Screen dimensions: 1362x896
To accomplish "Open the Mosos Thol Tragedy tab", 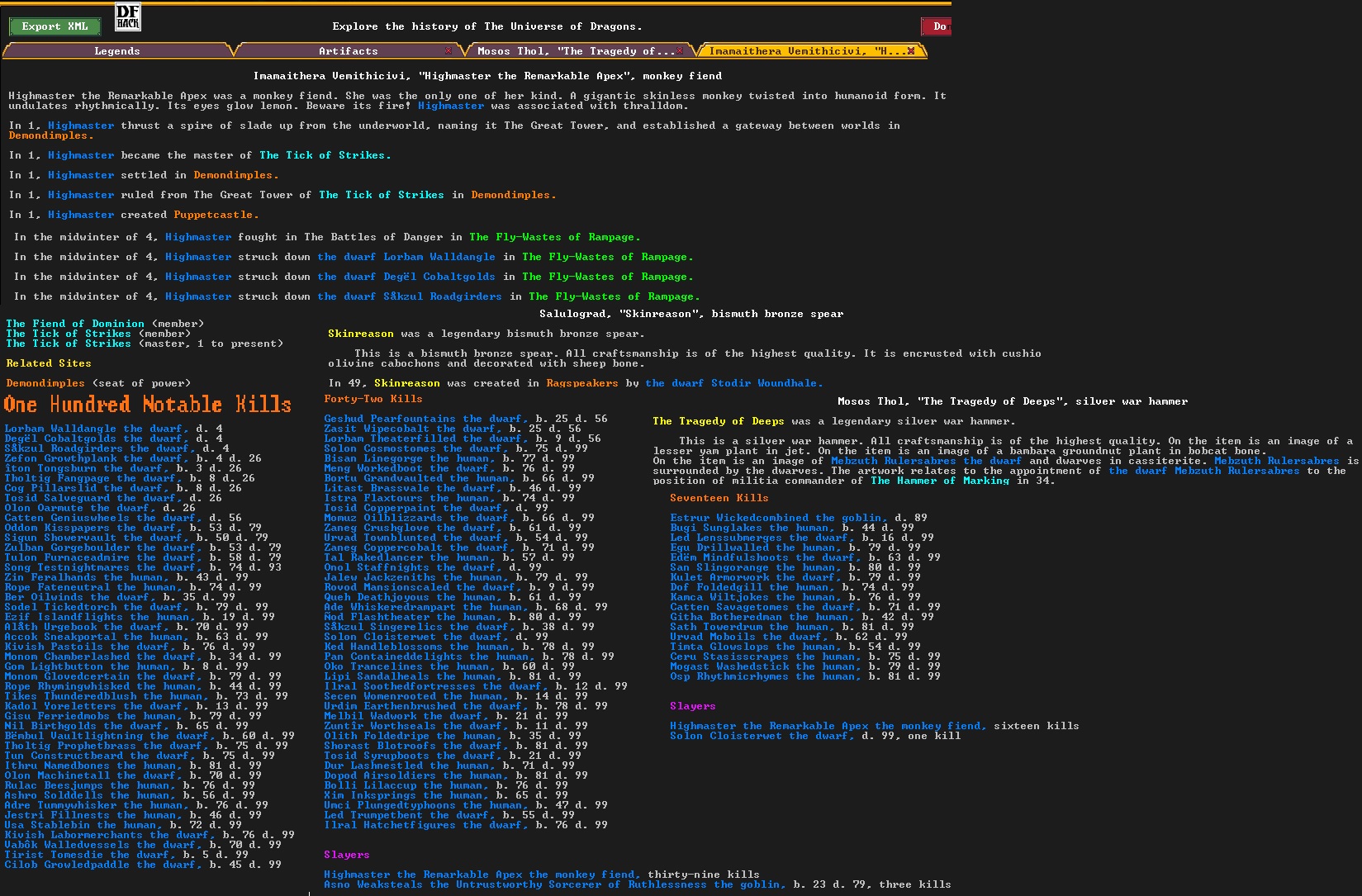I will tap(577, 51).
